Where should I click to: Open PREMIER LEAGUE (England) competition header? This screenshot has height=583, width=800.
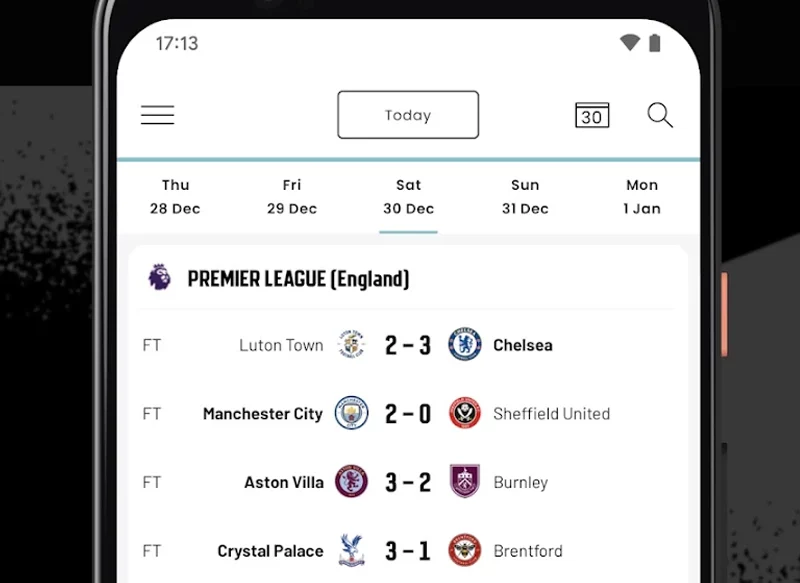click(298, 279)
